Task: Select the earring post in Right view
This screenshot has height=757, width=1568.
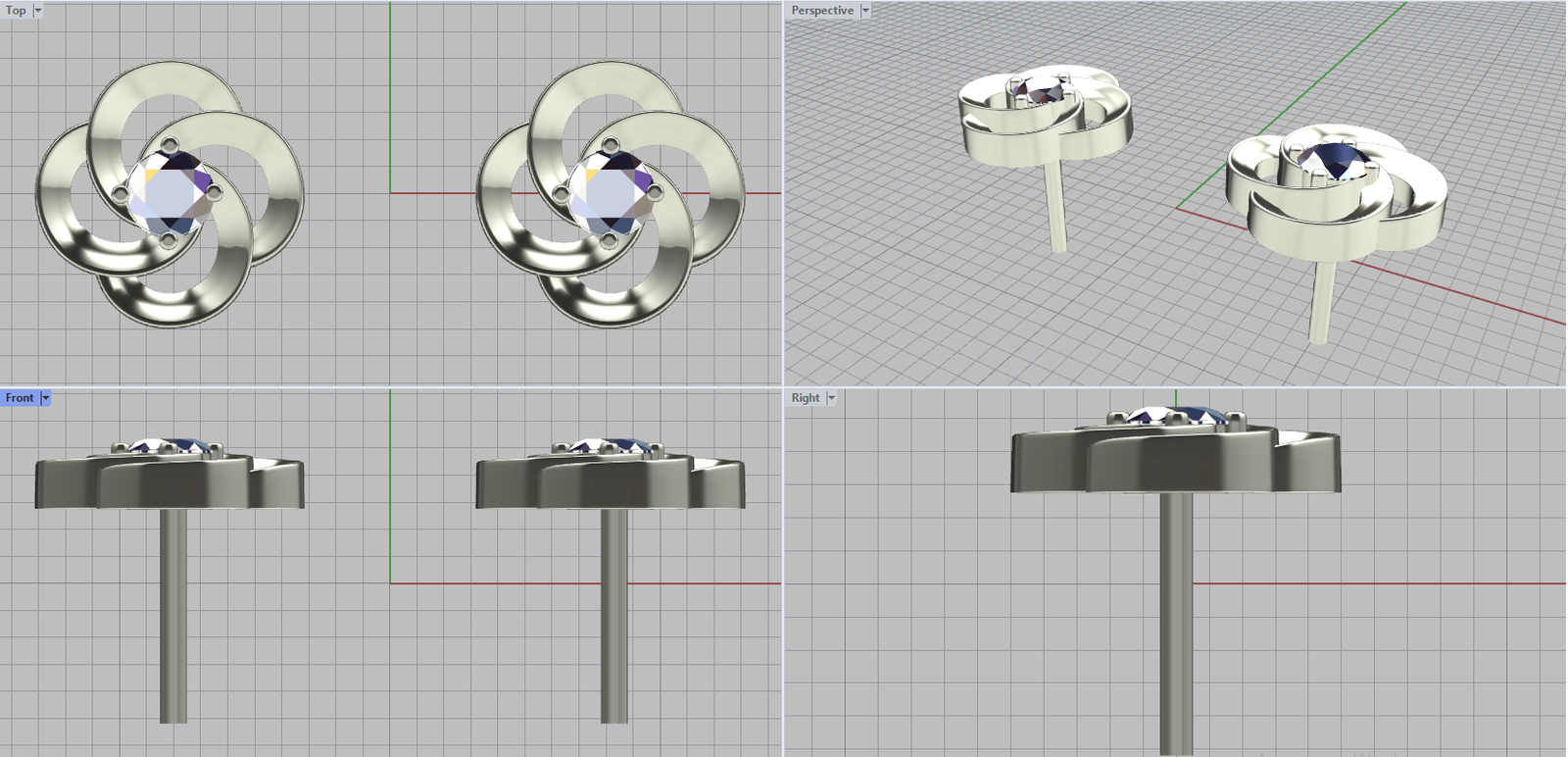Action: tap(1176, 628)
